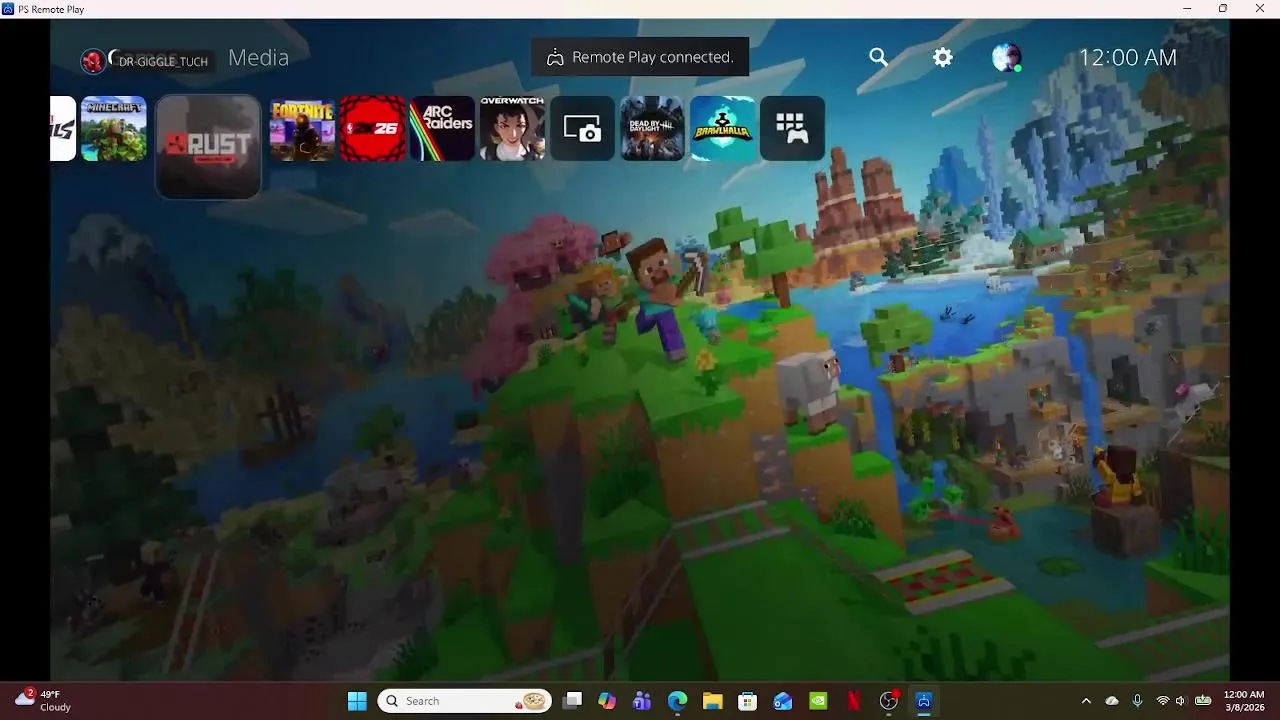Open the Windows Start menu
This screenshot has width=1280, height=720.
point(357,701)
